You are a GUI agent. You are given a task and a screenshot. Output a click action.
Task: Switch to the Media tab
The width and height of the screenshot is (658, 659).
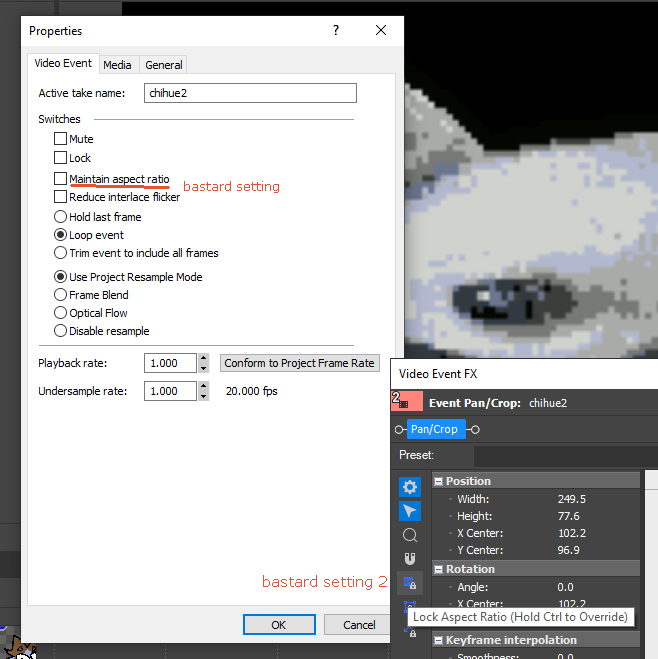[x=117, y=65]
